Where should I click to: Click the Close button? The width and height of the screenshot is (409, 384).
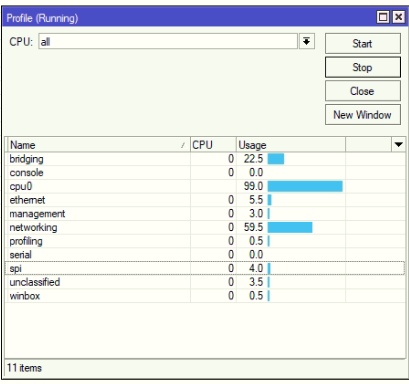coord(363,91)
